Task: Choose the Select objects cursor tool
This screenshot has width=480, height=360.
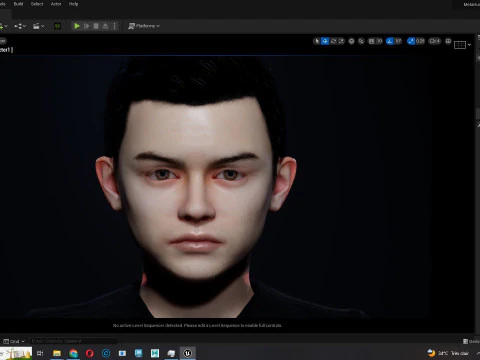Action: 317,41
